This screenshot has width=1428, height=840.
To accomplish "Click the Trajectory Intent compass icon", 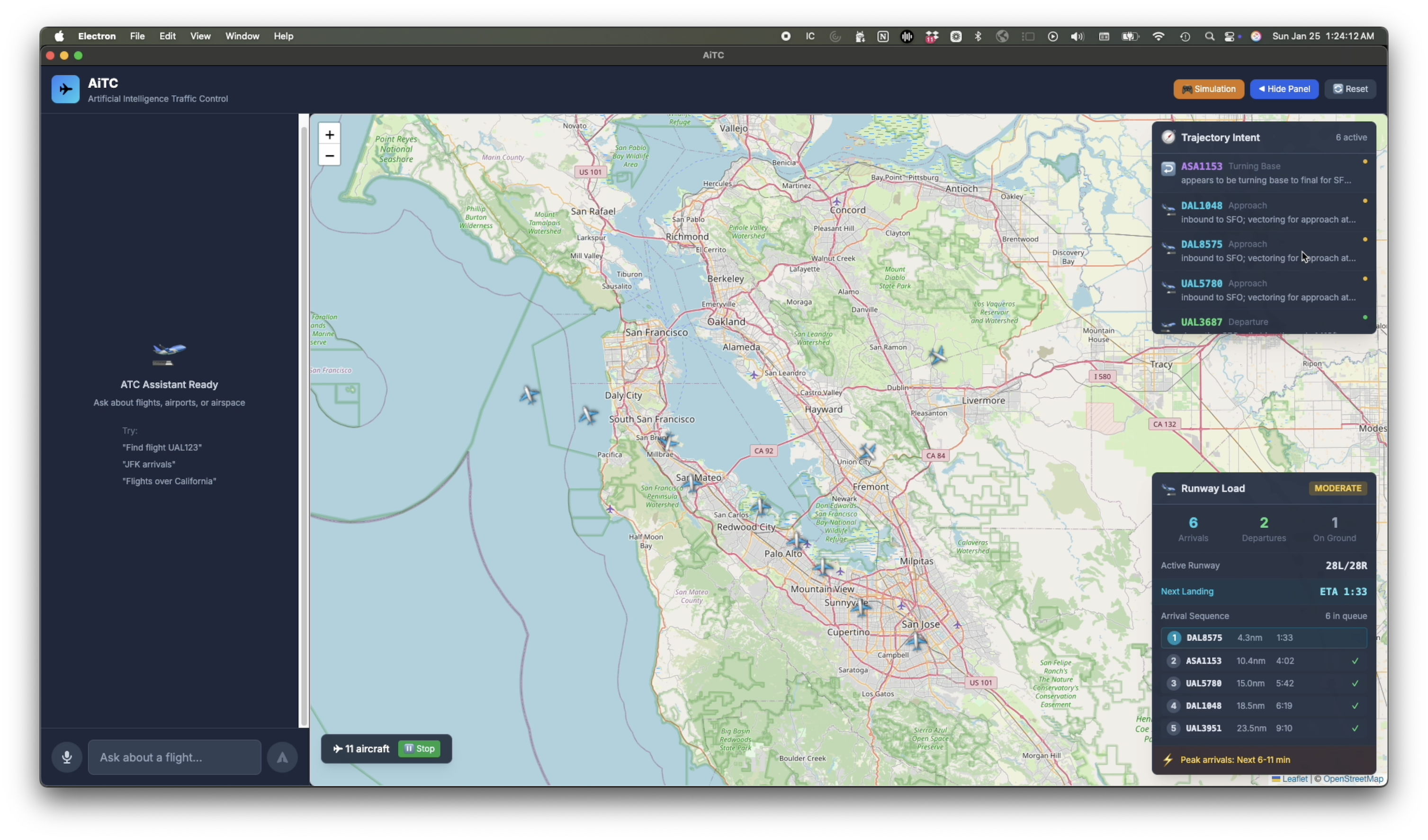I will [1168, 137].
